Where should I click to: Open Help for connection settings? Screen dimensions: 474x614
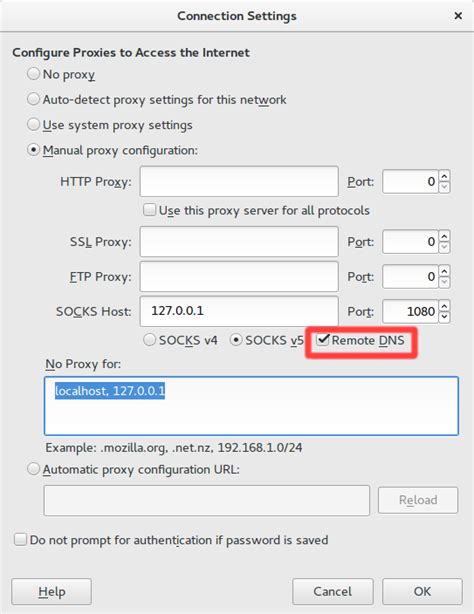coord(51,591)
